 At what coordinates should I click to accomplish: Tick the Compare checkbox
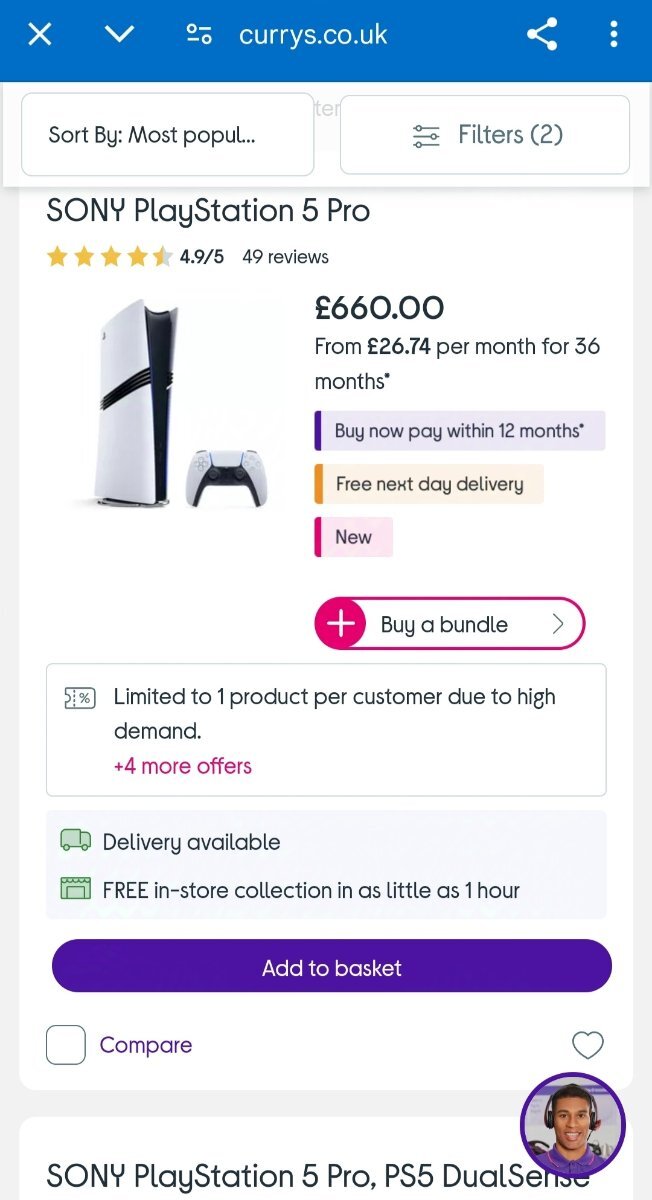66,1045
